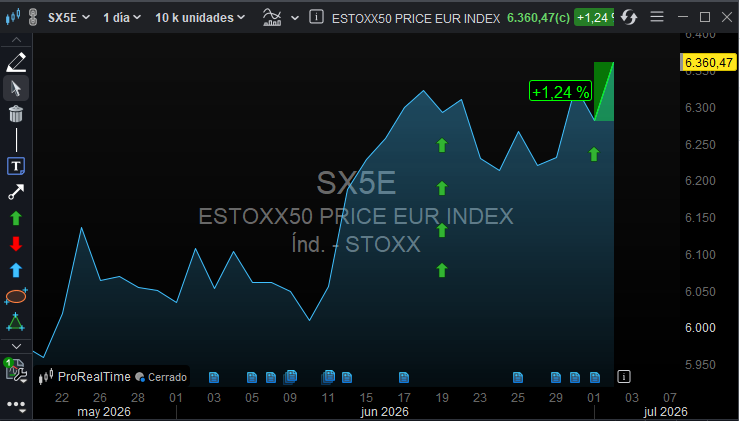Click the jun 2026 month label
The width and height of the screenshot is (740, 421).
(x=385, y=412)
